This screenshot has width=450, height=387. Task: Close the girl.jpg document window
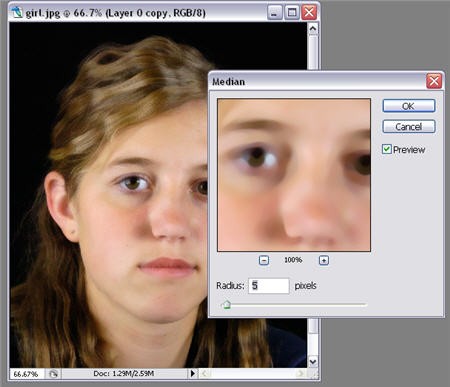pos(309,13)
